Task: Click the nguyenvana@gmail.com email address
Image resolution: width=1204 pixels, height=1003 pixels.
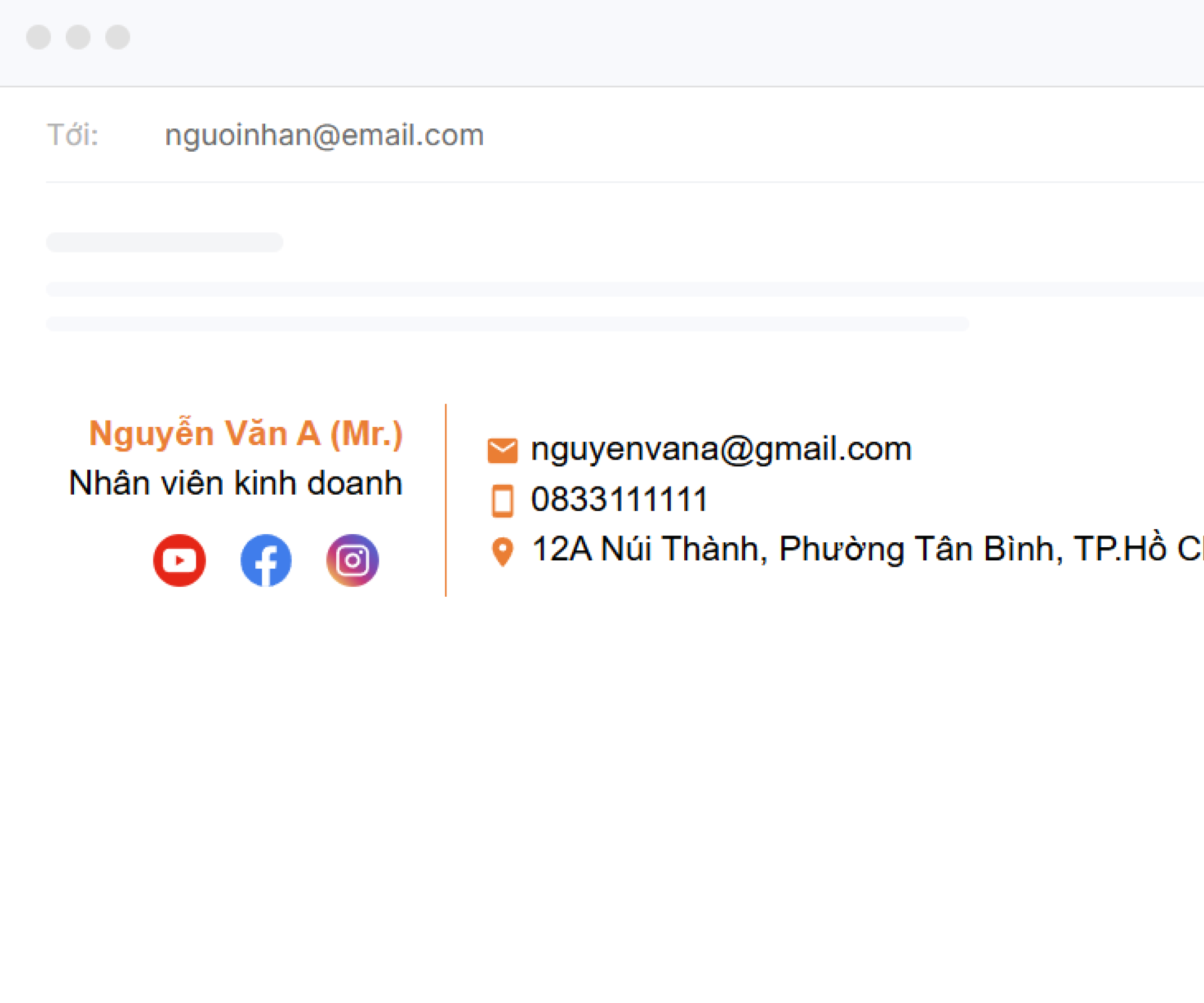Action: coord(721,449)
